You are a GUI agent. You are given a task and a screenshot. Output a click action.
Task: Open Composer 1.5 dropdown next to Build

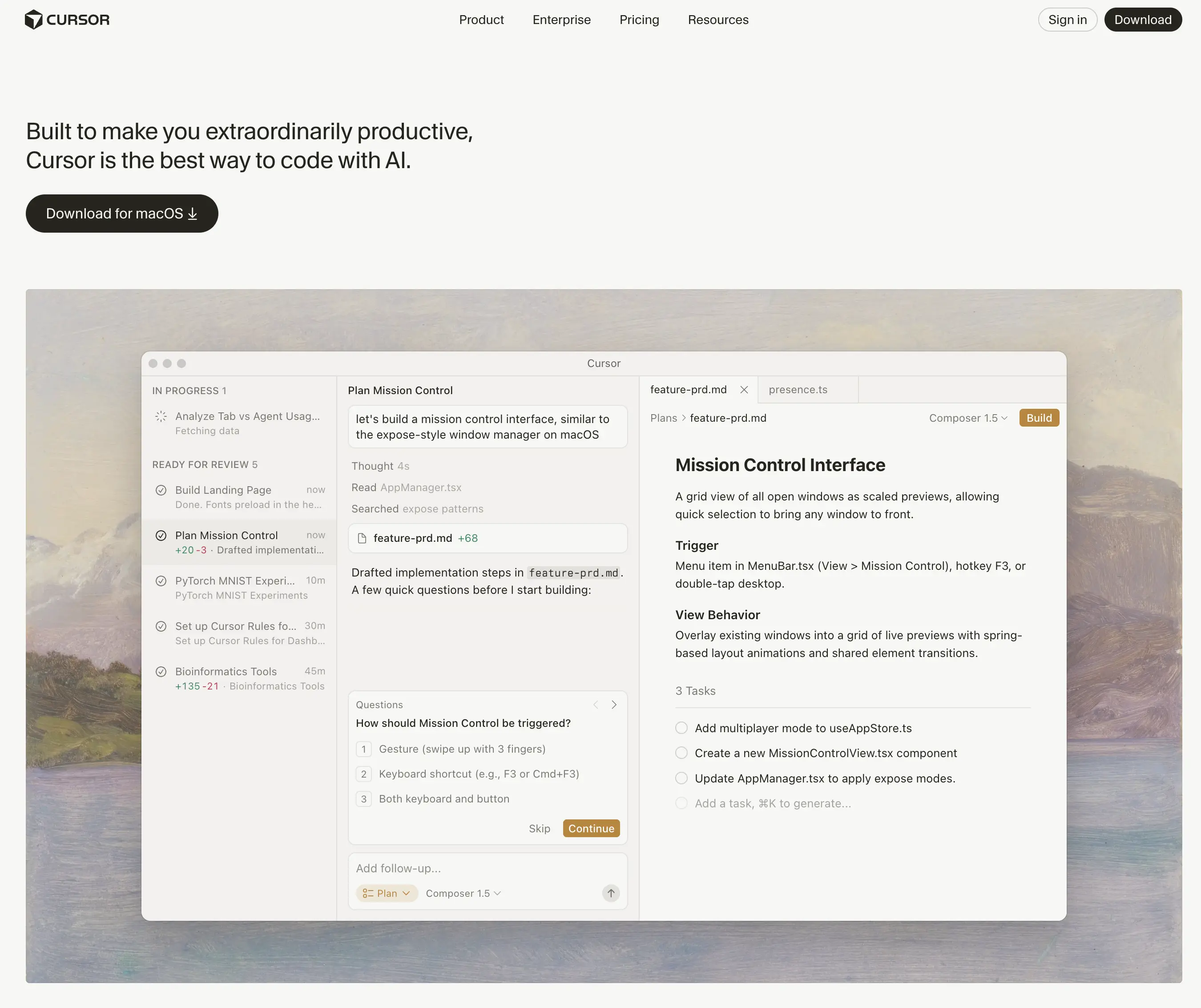coord(967,418)
